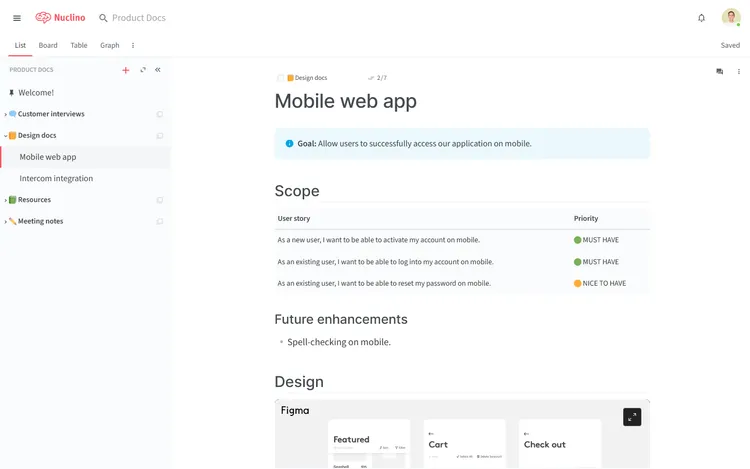Click the PRODUCT DOCS sidebar header
Image resolution: width=750 pixels, height=469 pixels.
(32, 70)
